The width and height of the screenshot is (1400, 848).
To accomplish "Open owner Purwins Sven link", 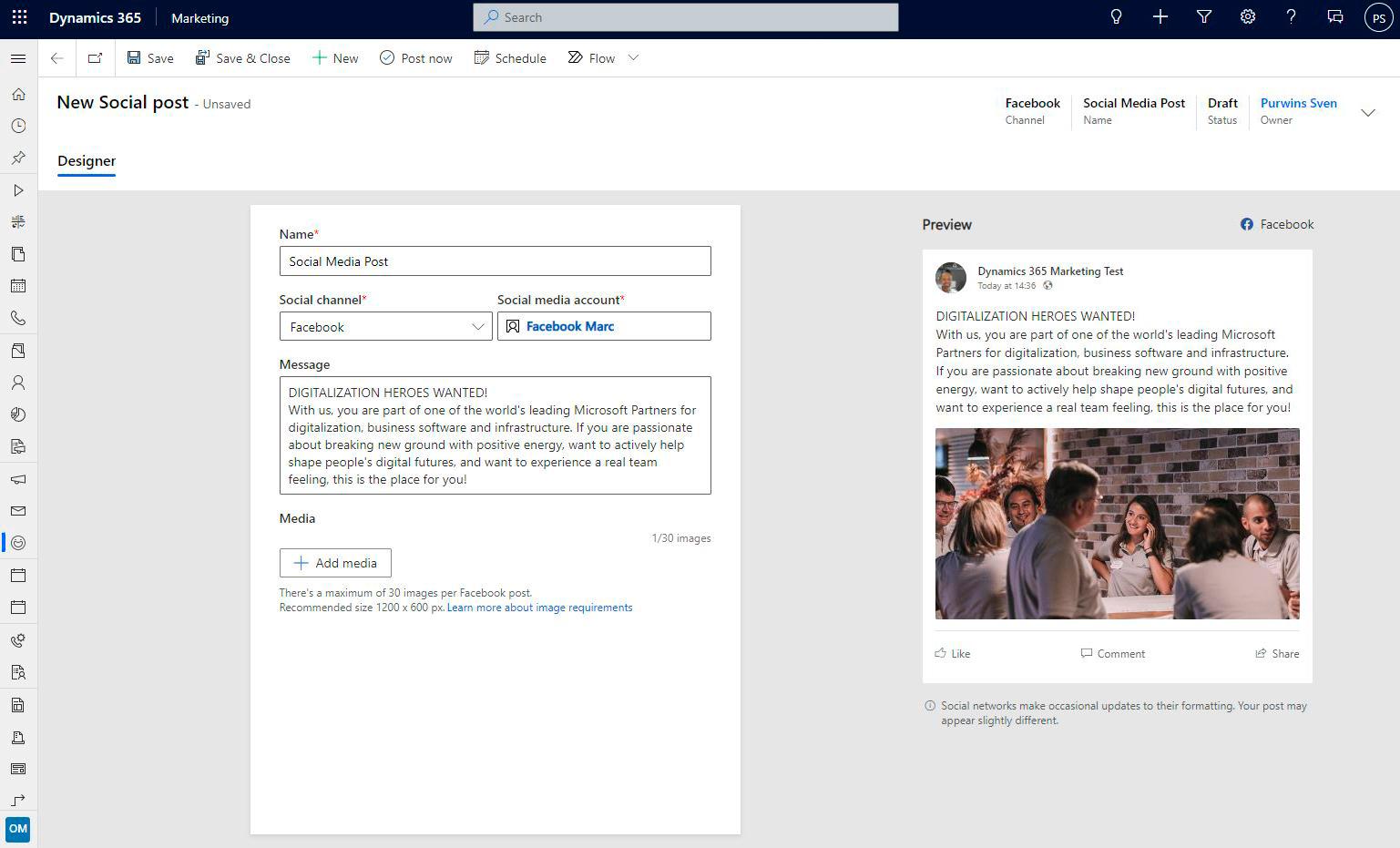I will click(x=1298, y=103).
